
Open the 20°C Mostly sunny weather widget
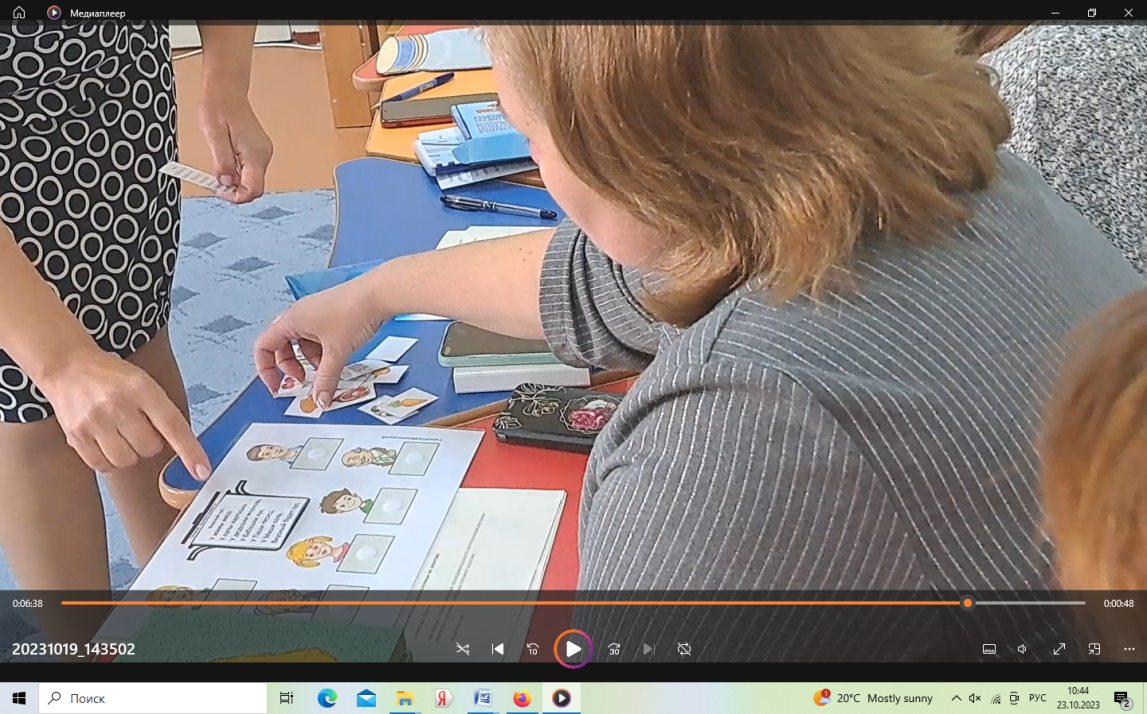pos(873,699)
